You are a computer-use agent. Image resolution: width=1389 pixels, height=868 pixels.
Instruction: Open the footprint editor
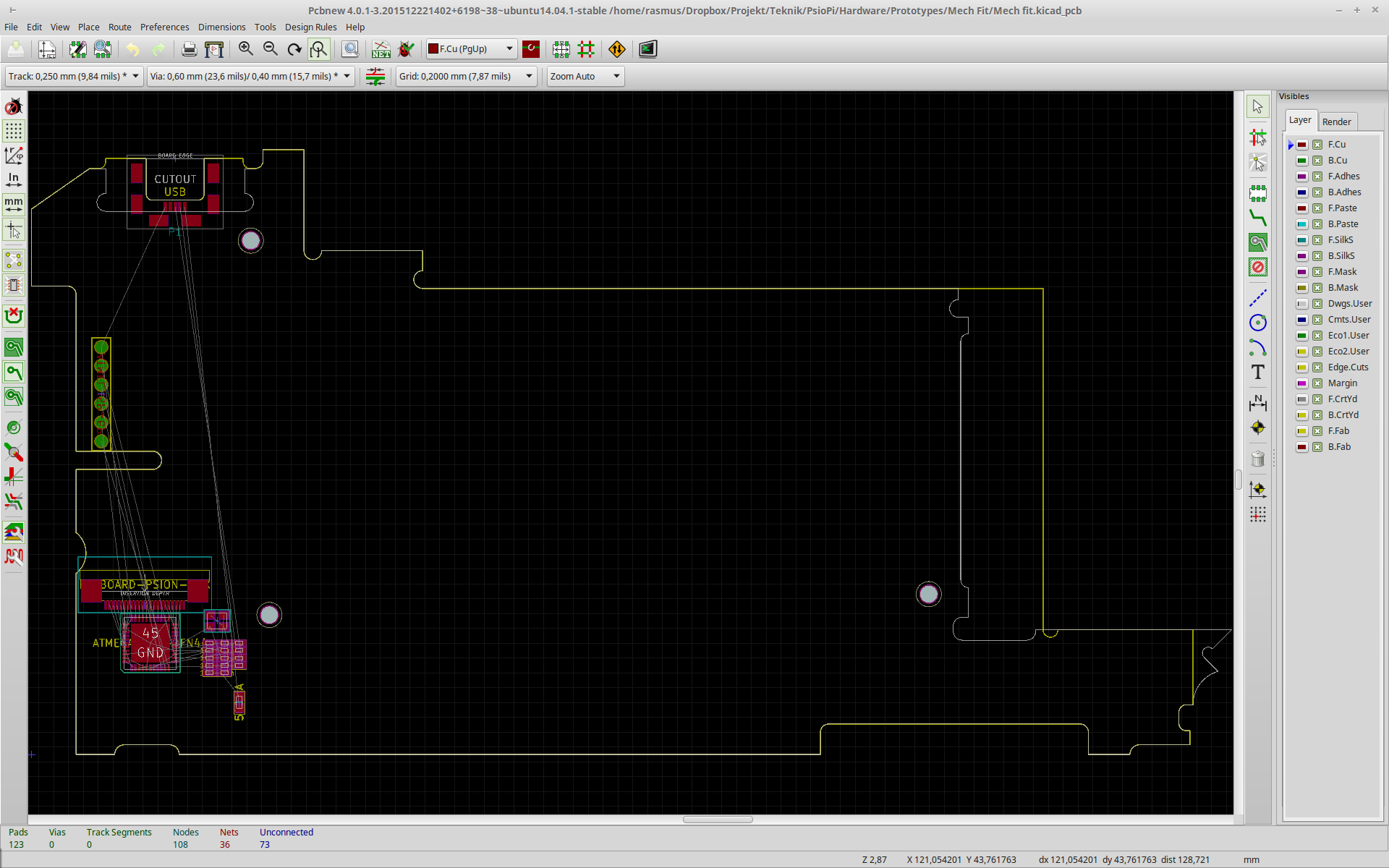click(x=78, y=49)
